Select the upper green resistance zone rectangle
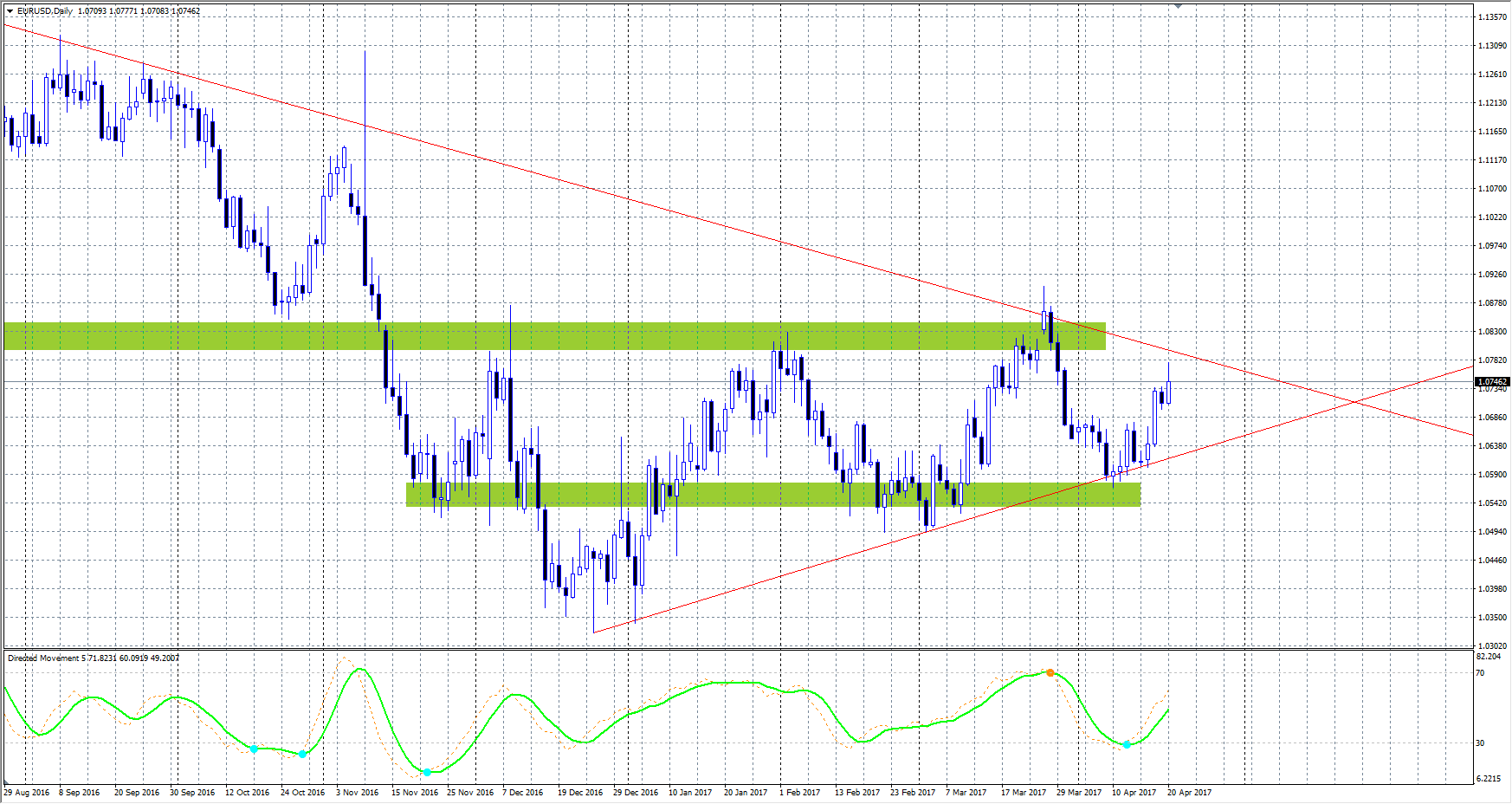This screenshot has width=1512, height=804. point(554,336)
